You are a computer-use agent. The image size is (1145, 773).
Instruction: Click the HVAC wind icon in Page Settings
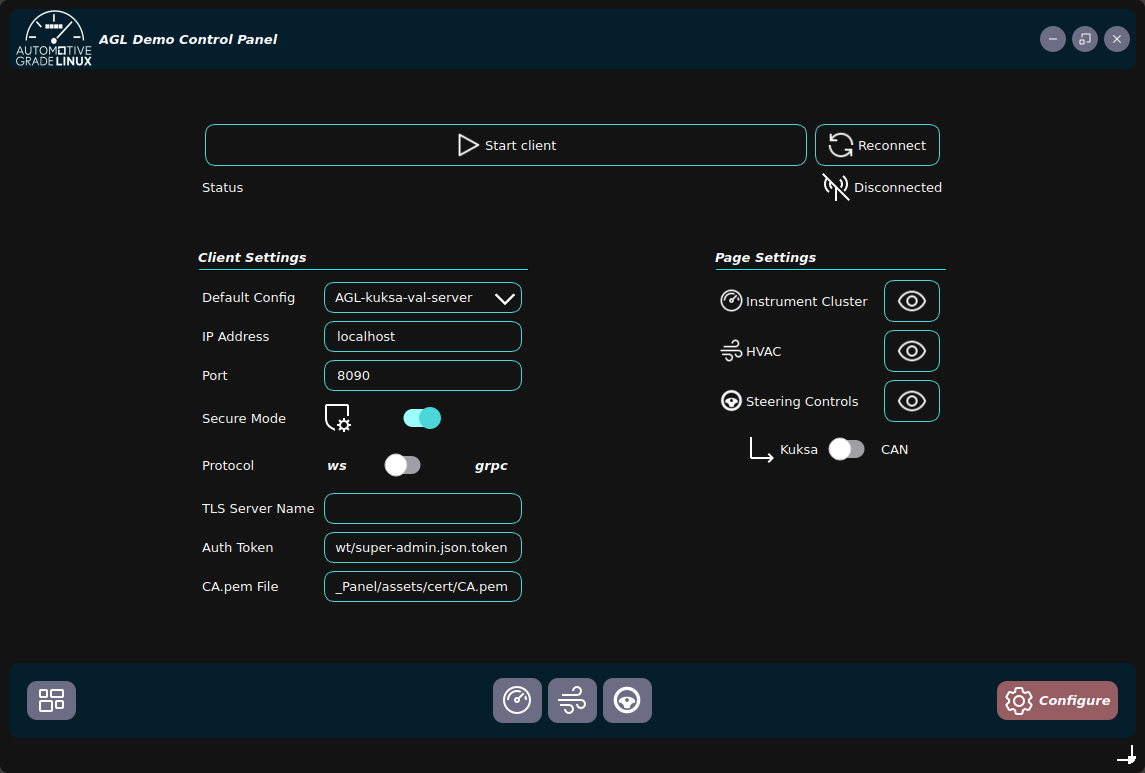(731, 351)
